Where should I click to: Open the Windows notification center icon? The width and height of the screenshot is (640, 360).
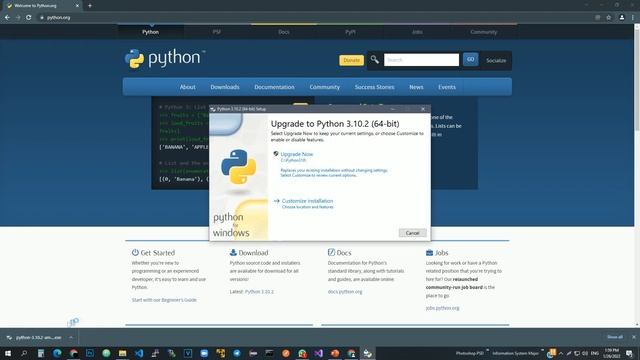[x=629, y=353]
